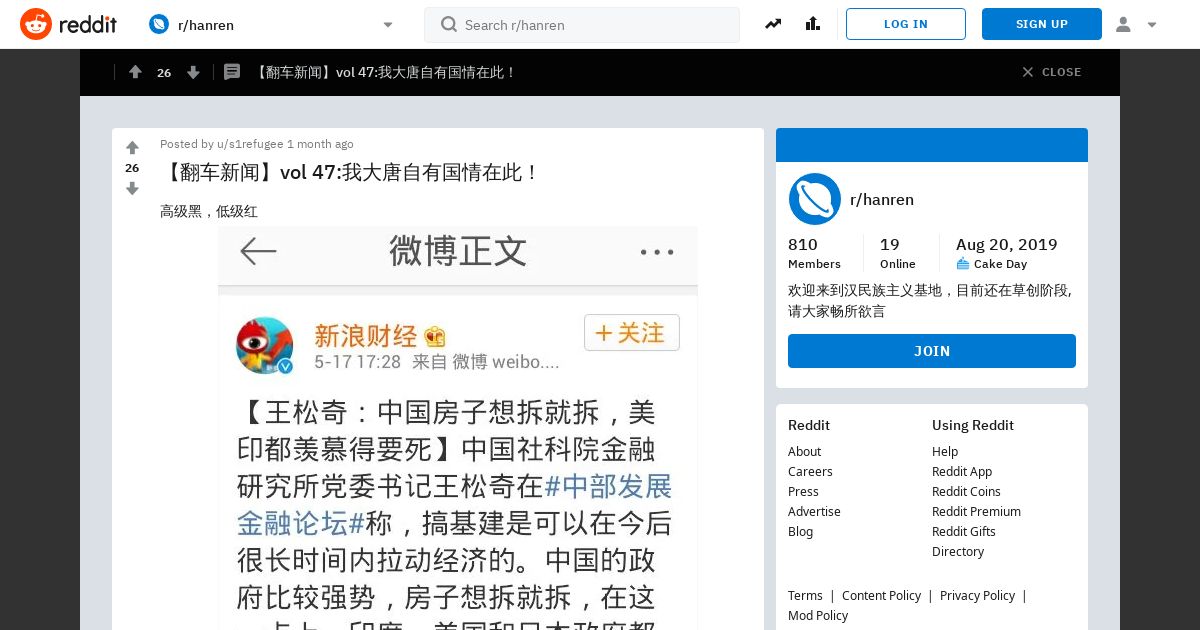Focus the Search r/hanren field

click(x=582, y=25)
